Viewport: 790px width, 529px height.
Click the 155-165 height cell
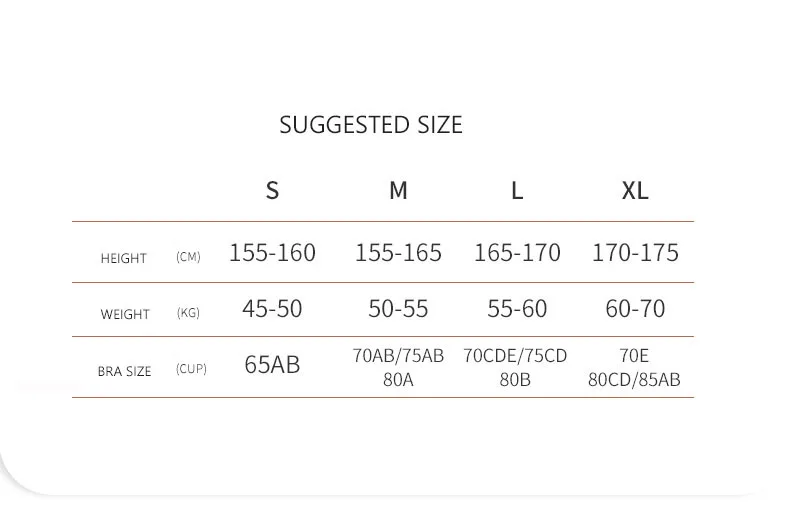click(x=398, y=253)
